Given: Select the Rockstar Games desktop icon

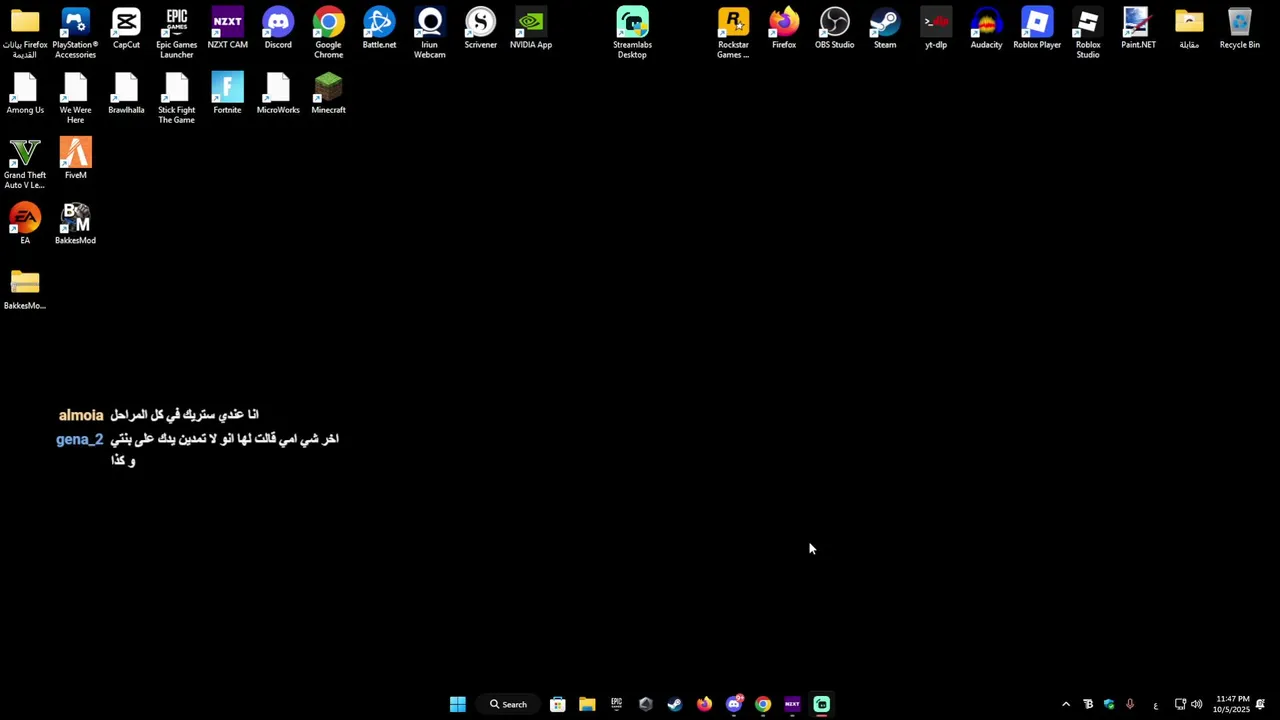Looking at the screenshot, I should tap(733, 33).
